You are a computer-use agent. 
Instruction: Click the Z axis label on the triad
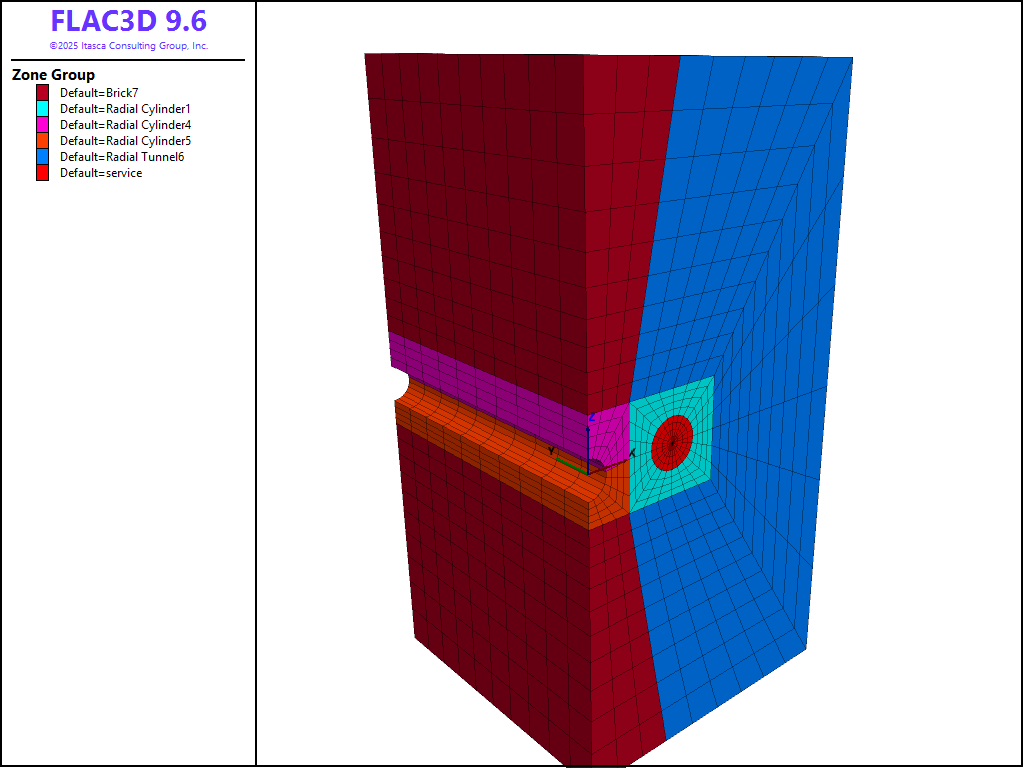592,417
